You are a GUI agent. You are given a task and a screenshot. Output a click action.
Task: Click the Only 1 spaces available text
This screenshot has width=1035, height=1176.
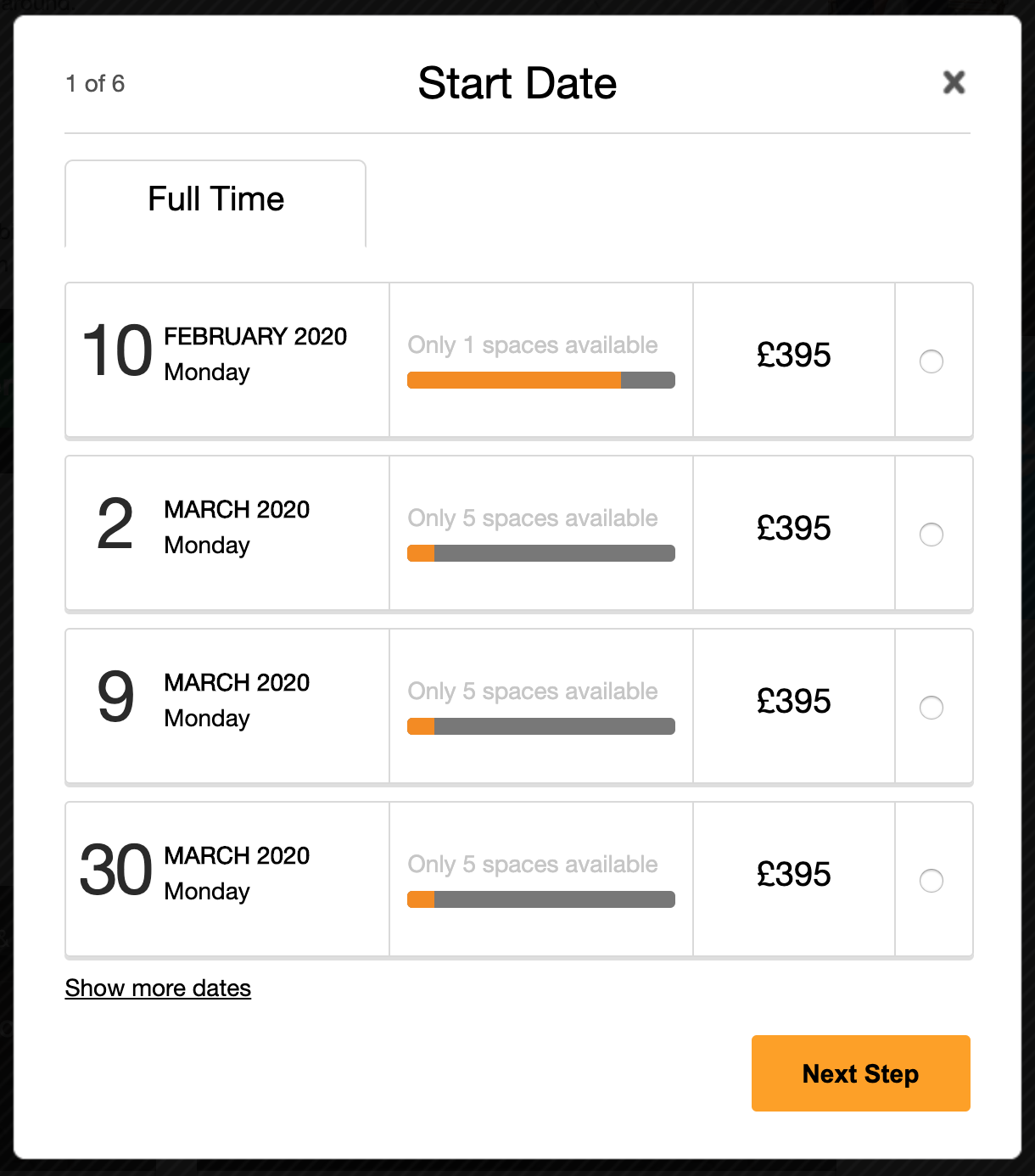532,345
